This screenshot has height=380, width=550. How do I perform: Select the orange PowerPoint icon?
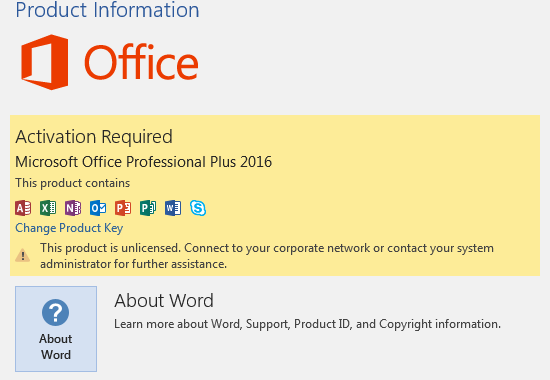[123, 208]
